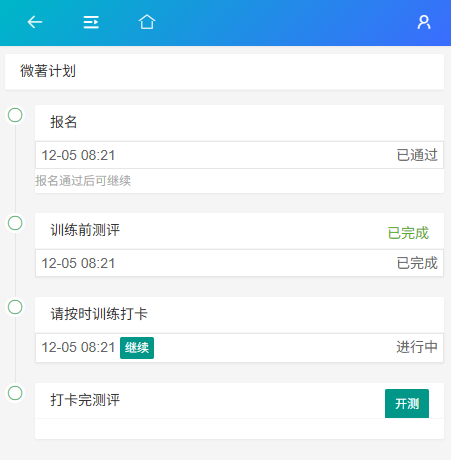This screenshot has height=460, width=451.
Task: Open the 报名 record showing 已通过
Action: (x=239, y=155)
